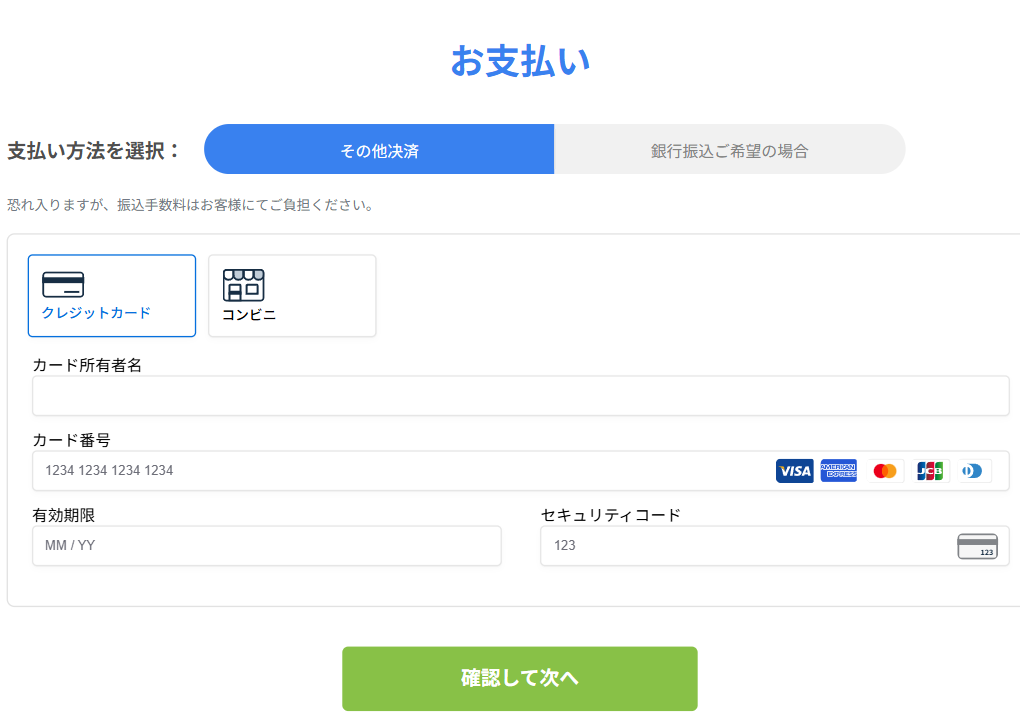Click the 振込手数料 notice text
The image size is (1020, 720).
191,206
